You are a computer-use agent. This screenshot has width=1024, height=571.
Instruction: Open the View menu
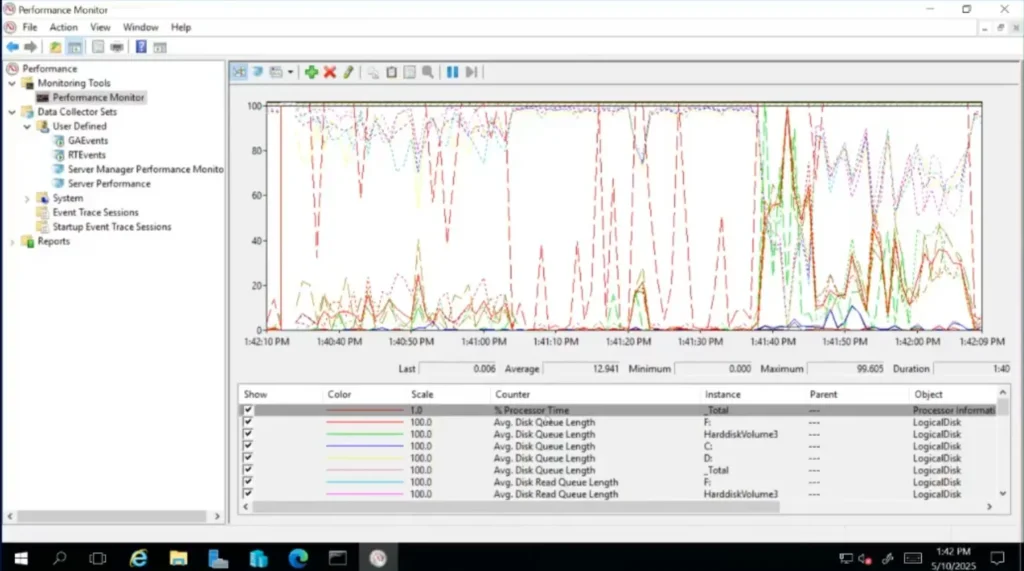[100, 27]
